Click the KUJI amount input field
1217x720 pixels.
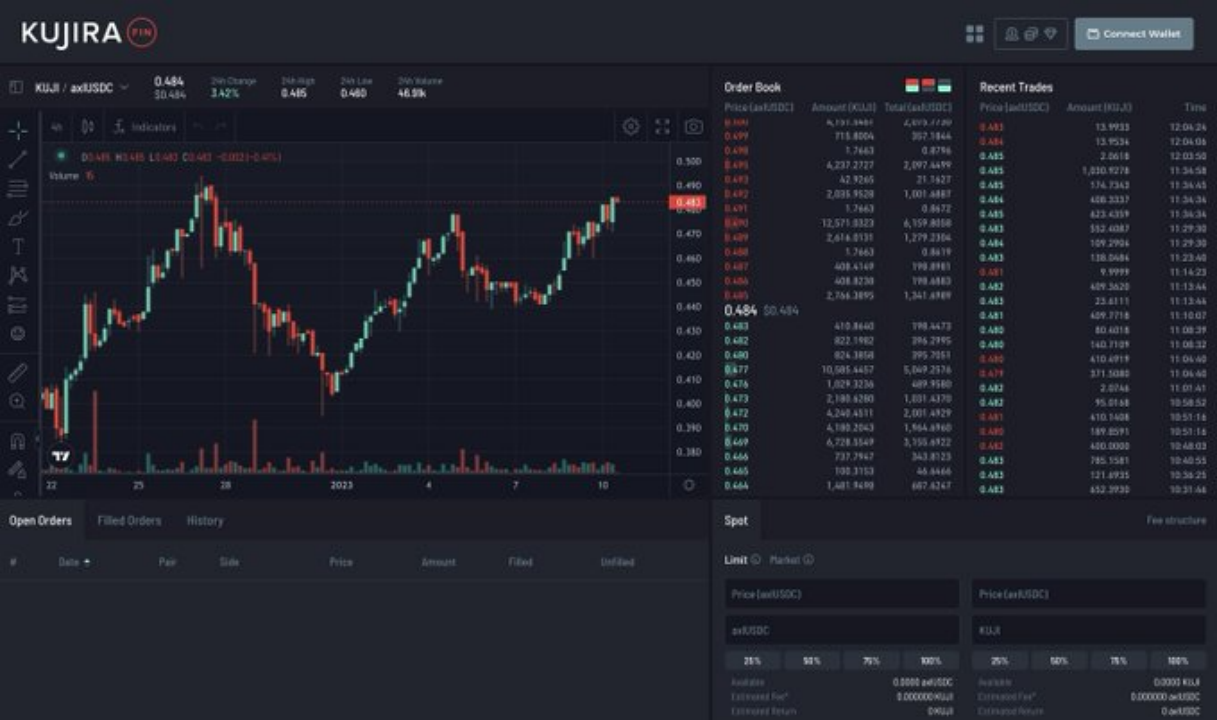[1089, 631]
